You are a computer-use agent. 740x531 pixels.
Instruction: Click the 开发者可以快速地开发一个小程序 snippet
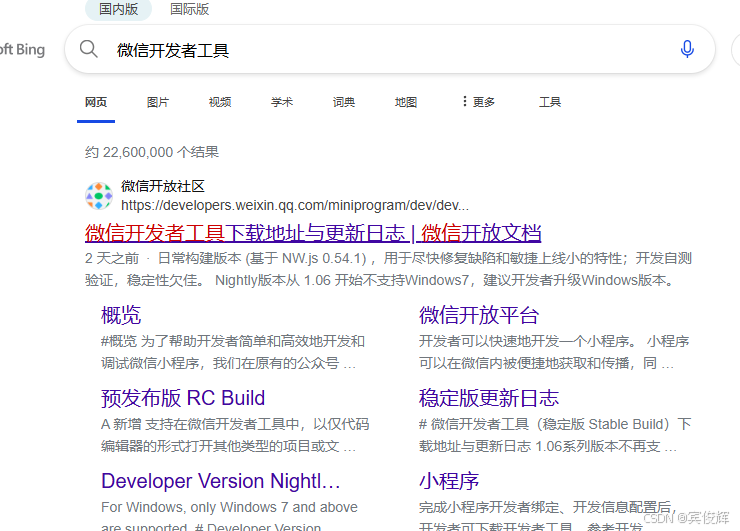(554, 352)
